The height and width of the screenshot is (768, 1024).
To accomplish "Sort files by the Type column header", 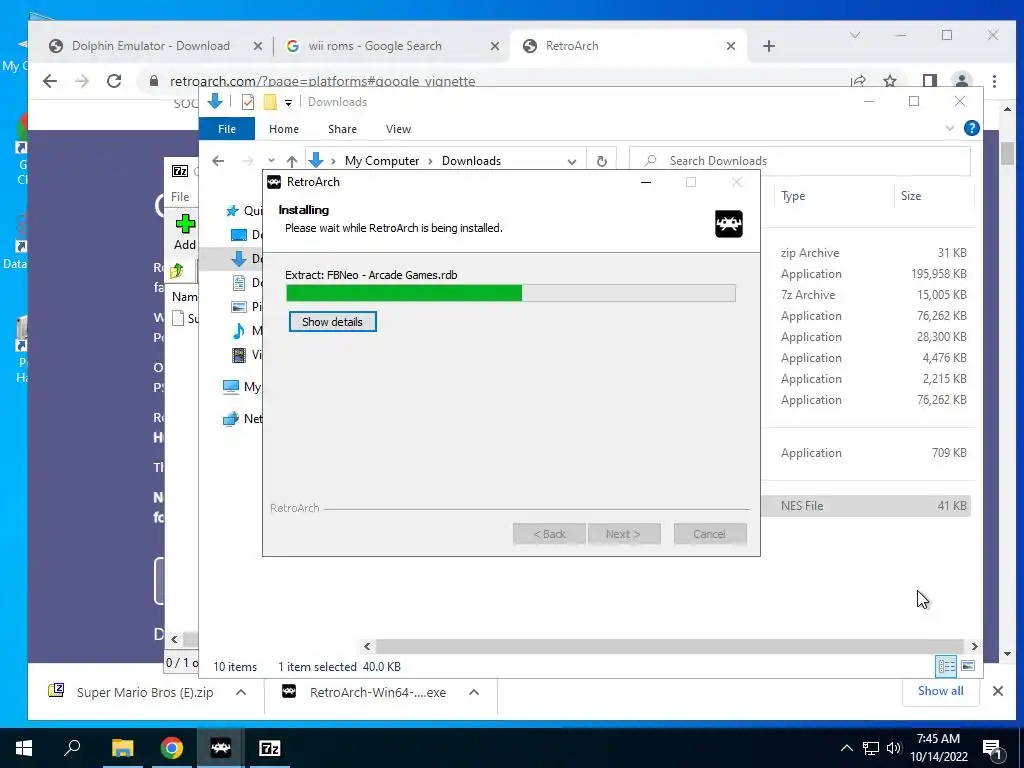I will [x=793, y=196].
